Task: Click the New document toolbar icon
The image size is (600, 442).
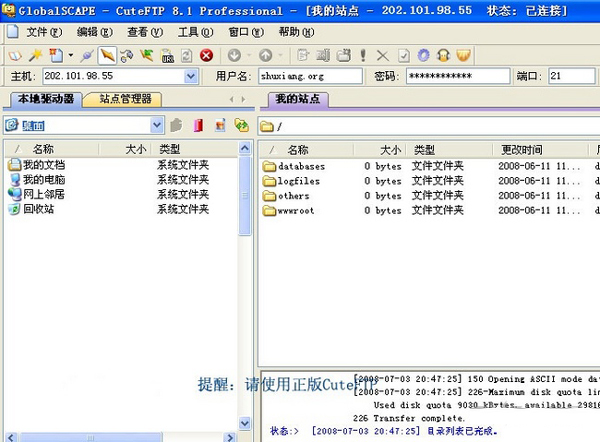Action: [x=56, y=56]
